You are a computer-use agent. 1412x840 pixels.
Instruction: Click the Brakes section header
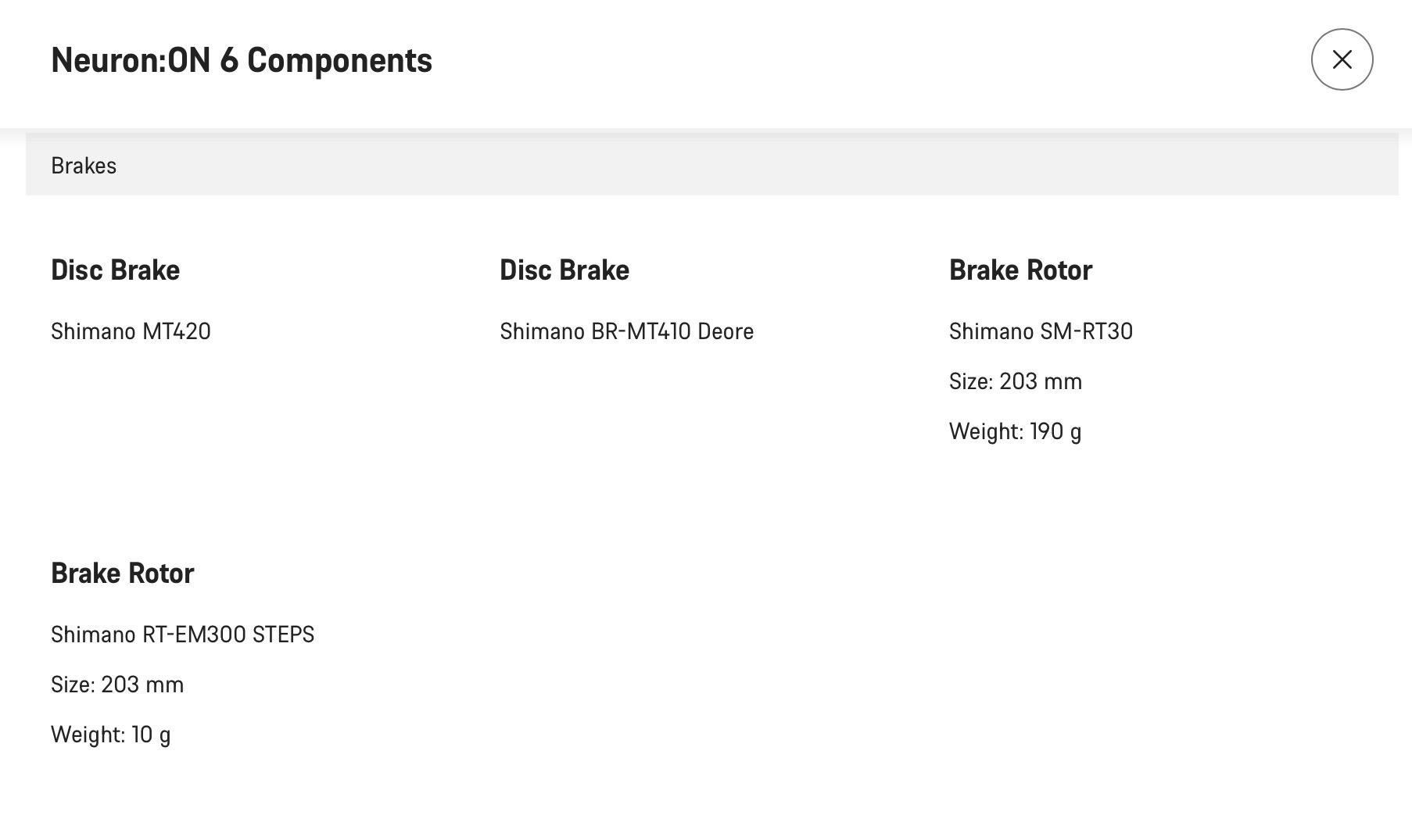(711, 164)
